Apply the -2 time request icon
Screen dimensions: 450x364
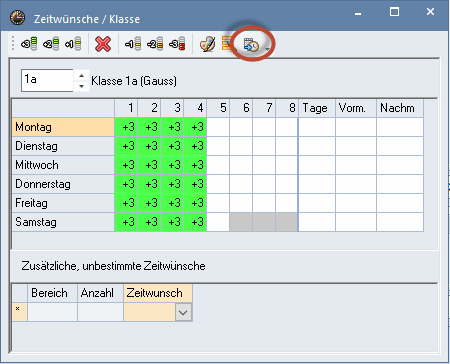pyautogui.click(x=155, y=44)
